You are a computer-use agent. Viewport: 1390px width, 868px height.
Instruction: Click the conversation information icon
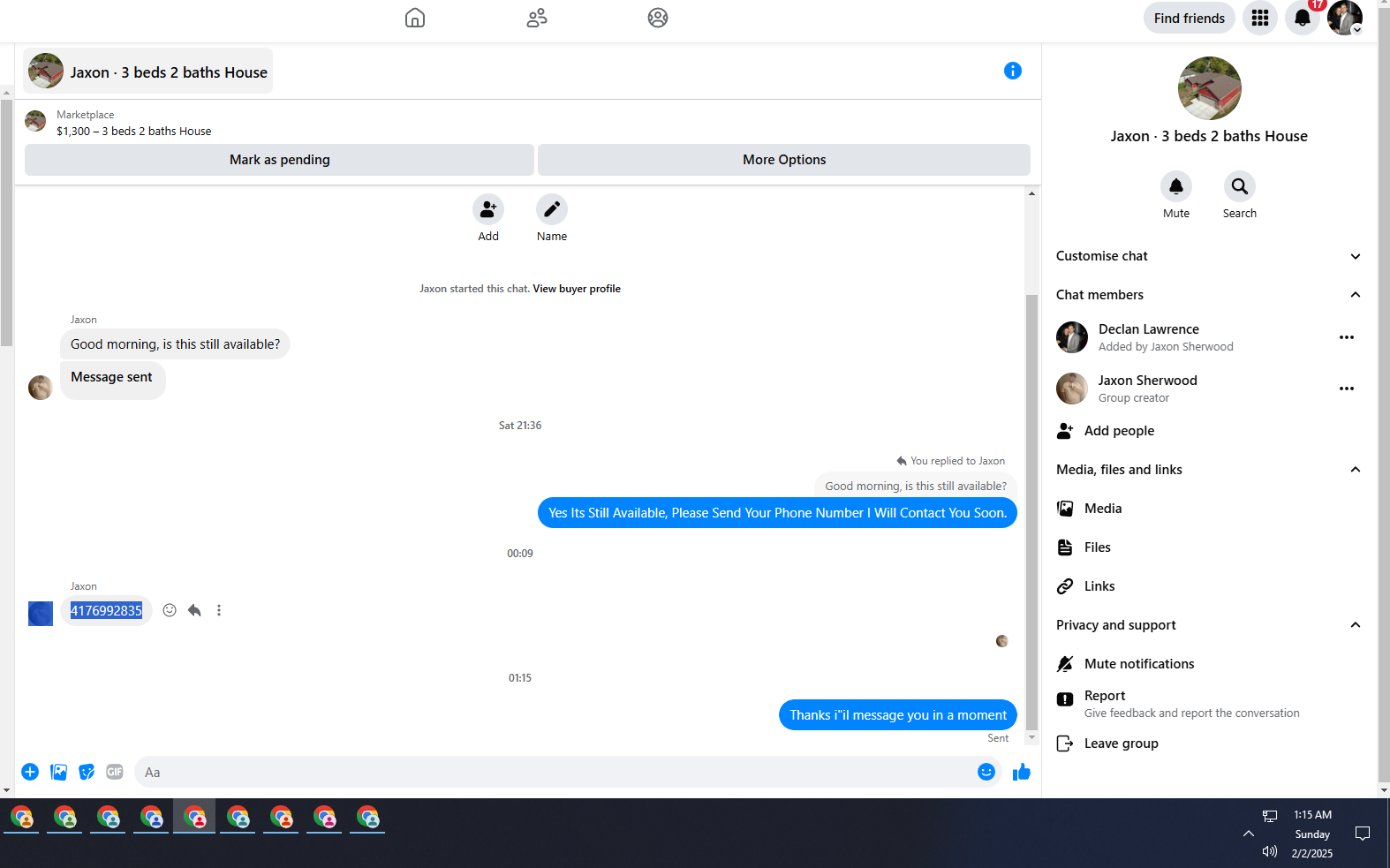click(1012, 71)
